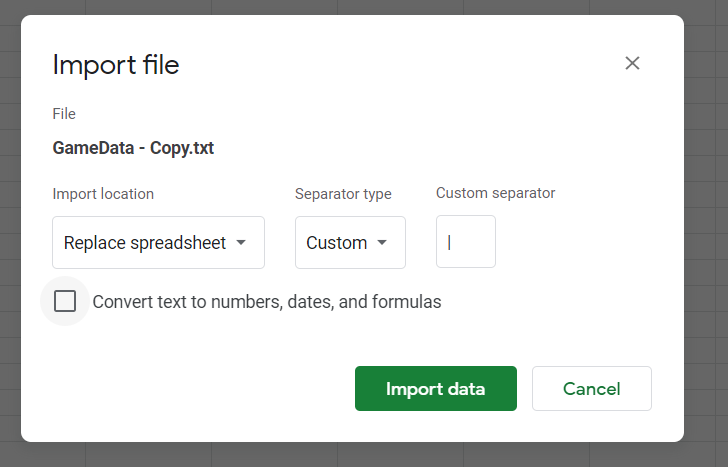Click the 'Convert text to numbers, dates, and formulas' label

coord(267,301)
